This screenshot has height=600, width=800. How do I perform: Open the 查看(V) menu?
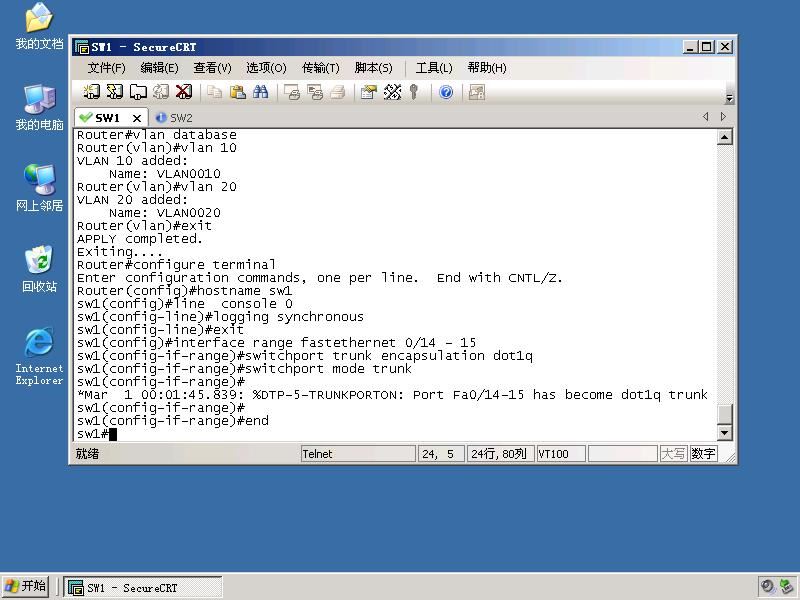click(212, 68)
